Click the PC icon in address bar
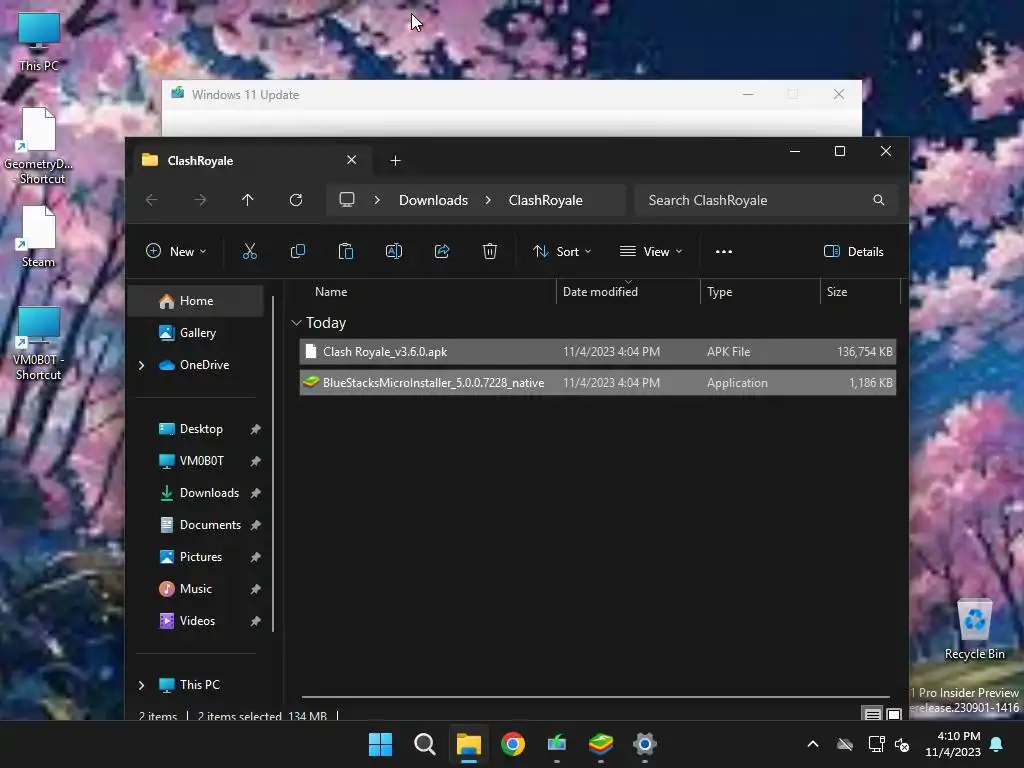 [347, 200]
